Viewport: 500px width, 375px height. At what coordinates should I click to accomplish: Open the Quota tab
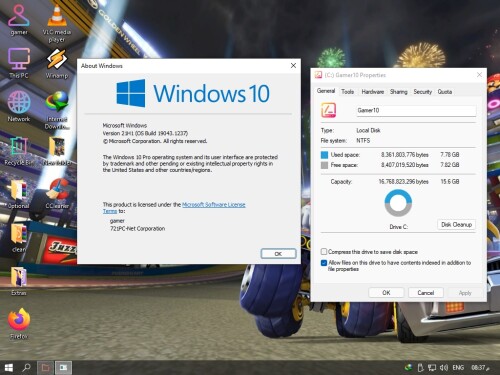[x=445, y=92]
